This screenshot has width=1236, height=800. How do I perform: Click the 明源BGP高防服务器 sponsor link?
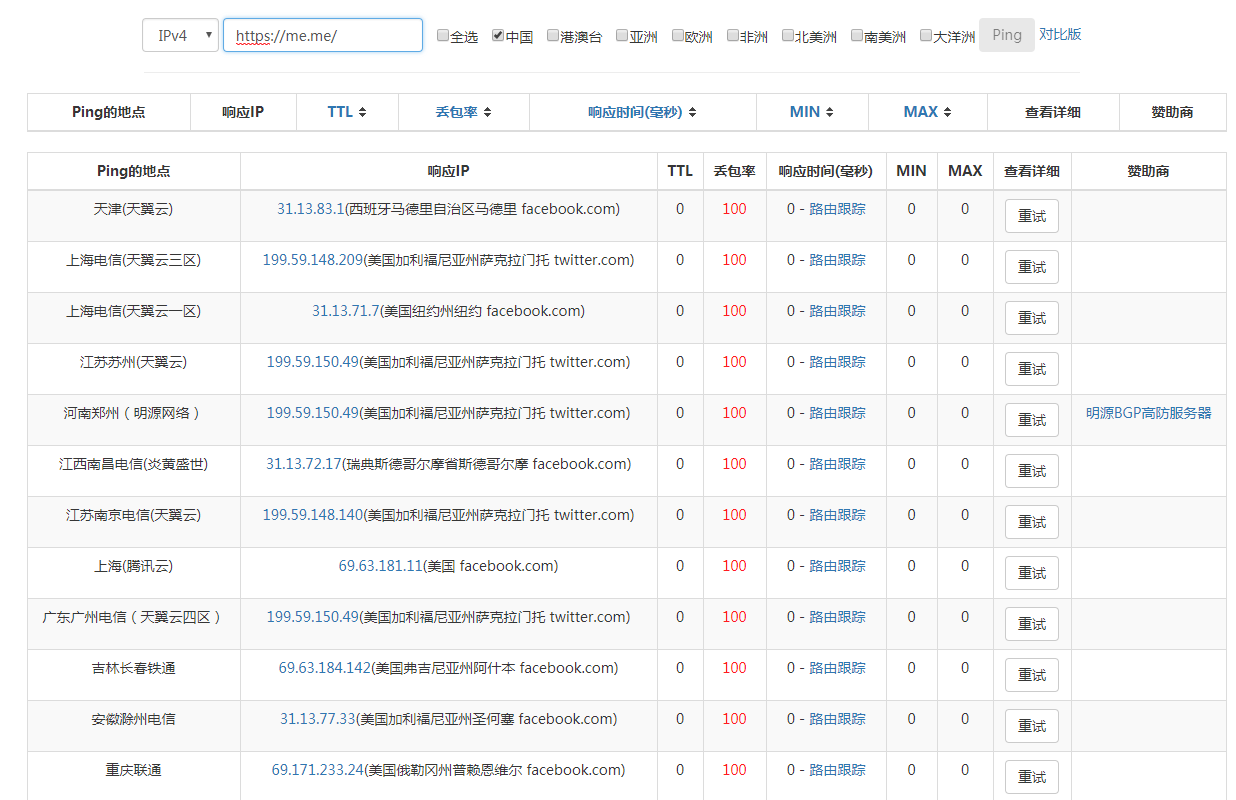[1148, 412]
